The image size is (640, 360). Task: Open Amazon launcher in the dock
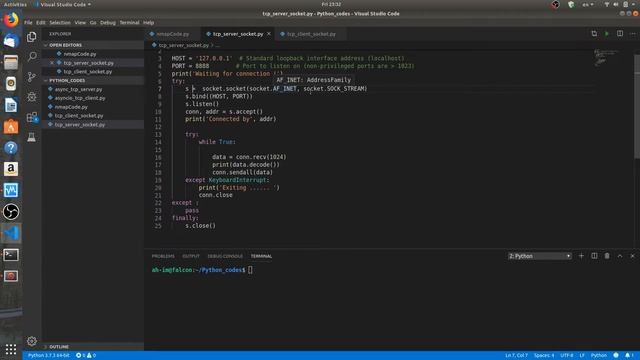11,169
